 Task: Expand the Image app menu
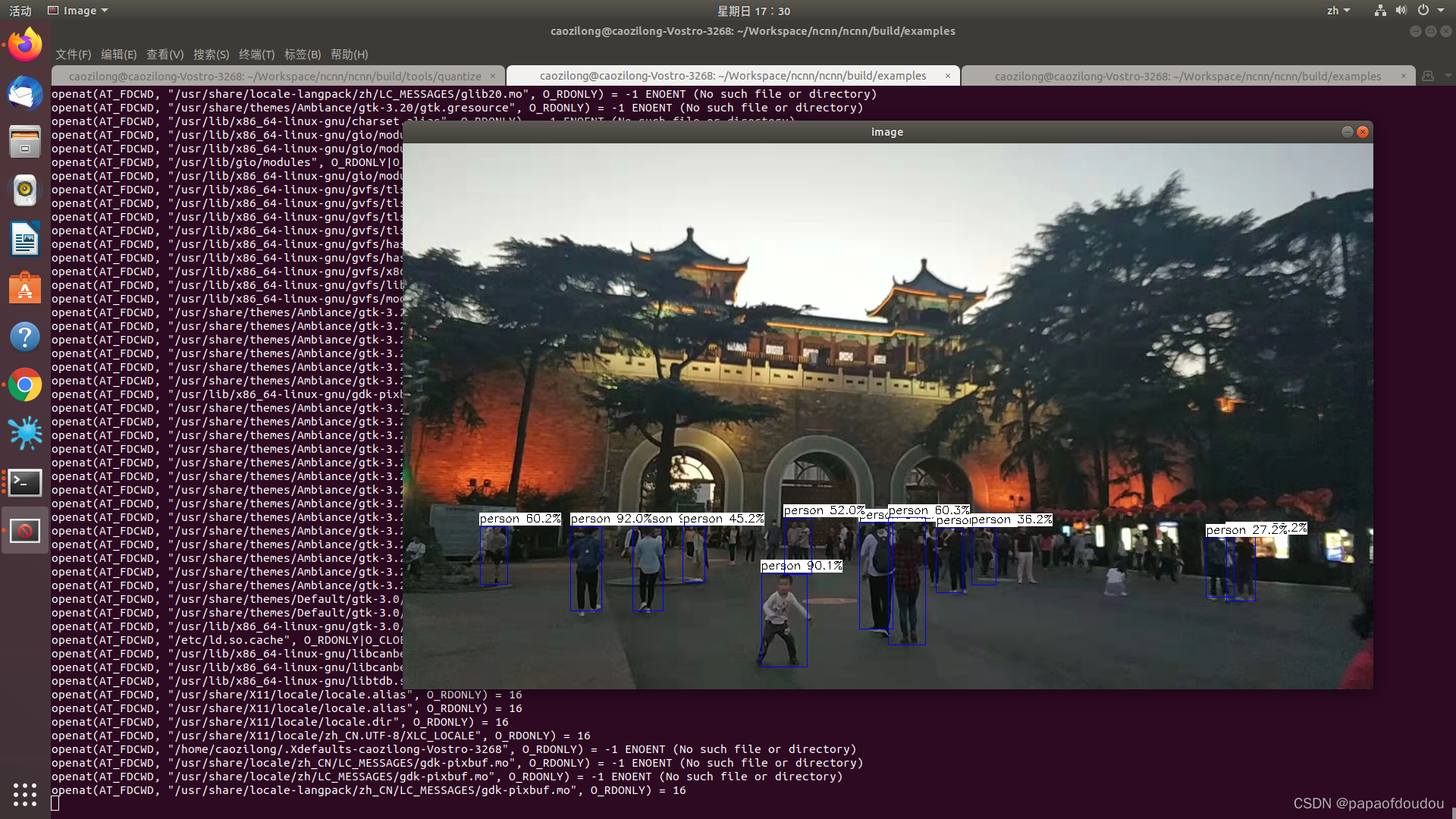click(79, 11)
